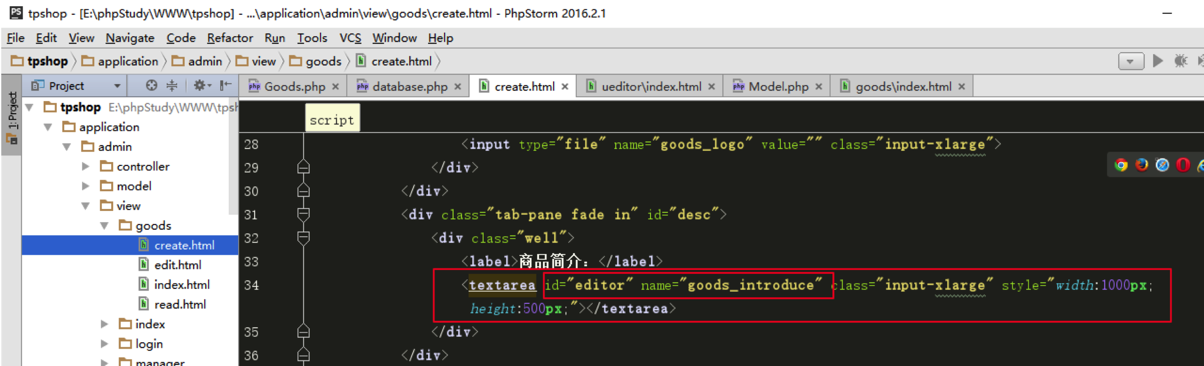Click goods in the breadcrumb bar

click(x=315, y=61)
